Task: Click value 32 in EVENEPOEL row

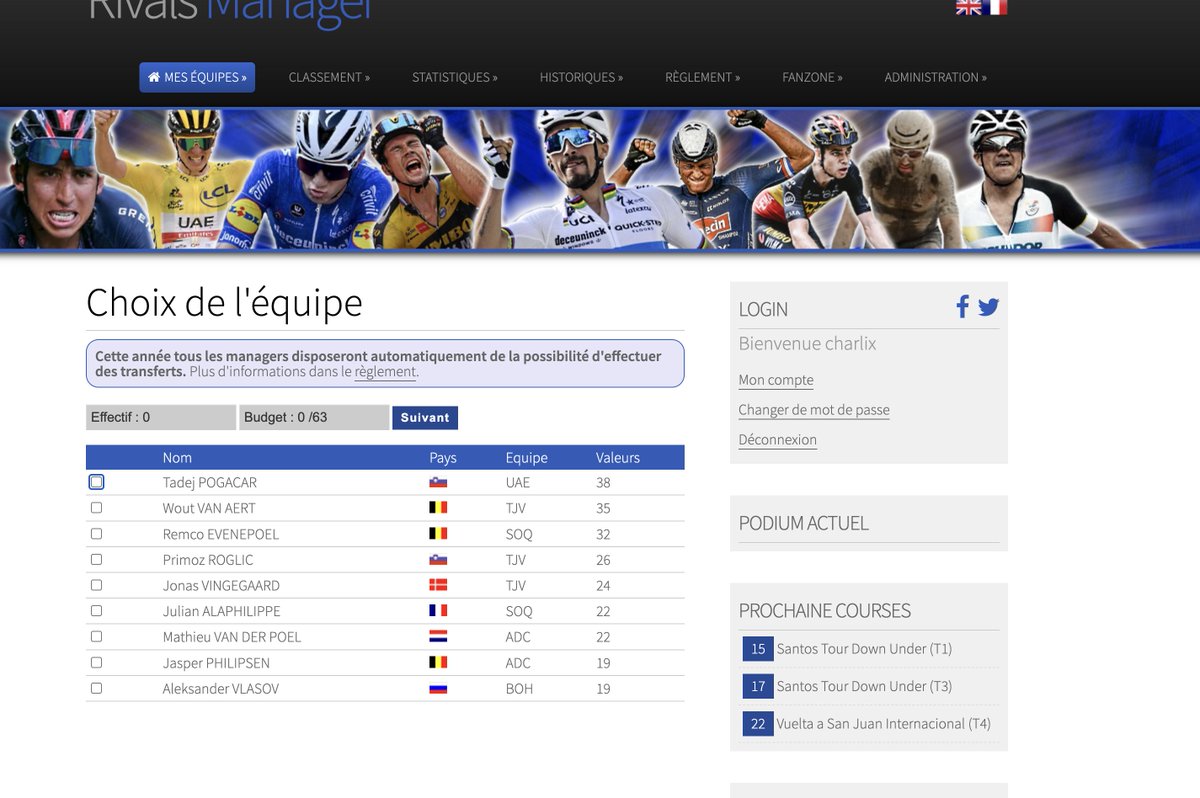Action: pos(603,535)
